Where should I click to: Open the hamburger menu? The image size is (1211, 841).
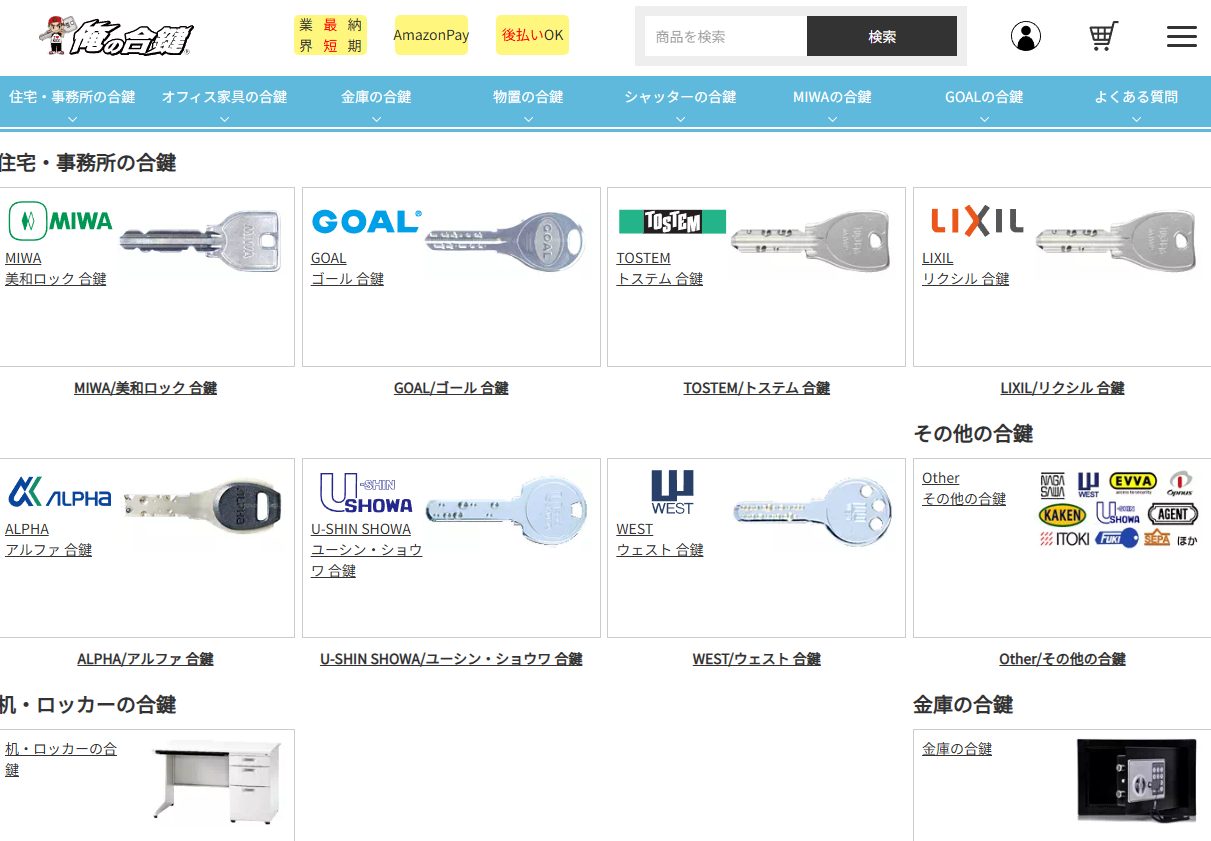point(1181,37)
